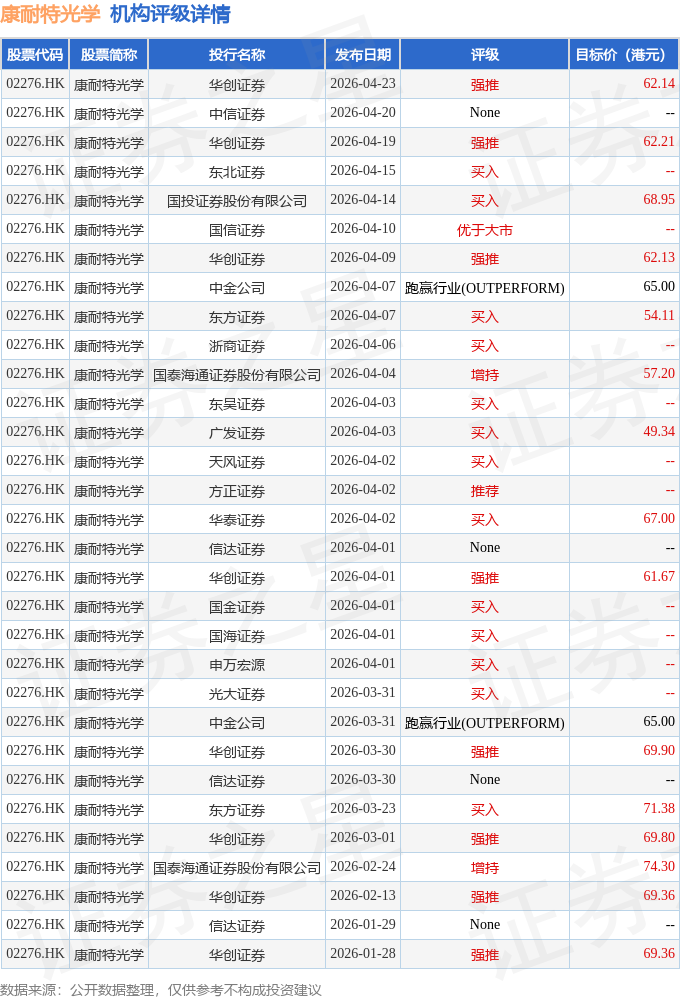Select the date cell 2026-04-20
680x999 pixels.
click(x=363, y=113)
